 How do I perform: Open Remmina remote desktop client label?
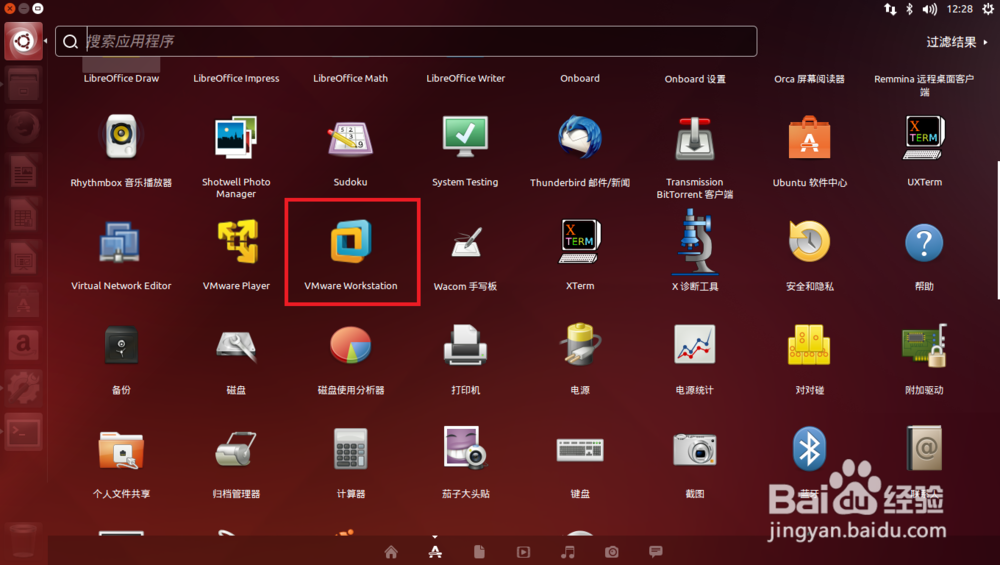924,85
